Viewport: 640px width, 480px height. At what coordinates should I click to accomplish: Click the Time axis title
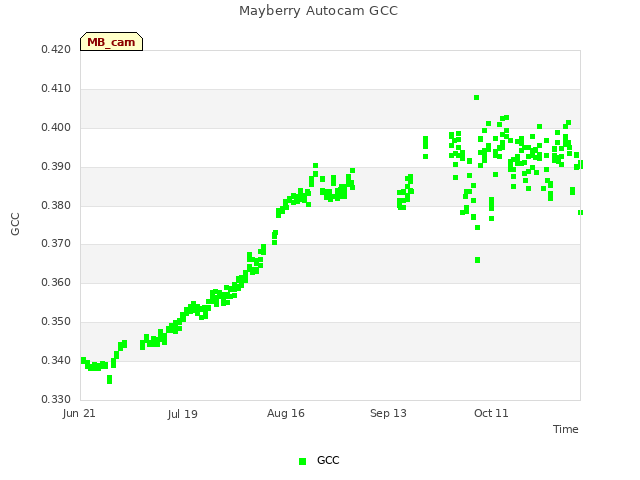tap(565, 429)
